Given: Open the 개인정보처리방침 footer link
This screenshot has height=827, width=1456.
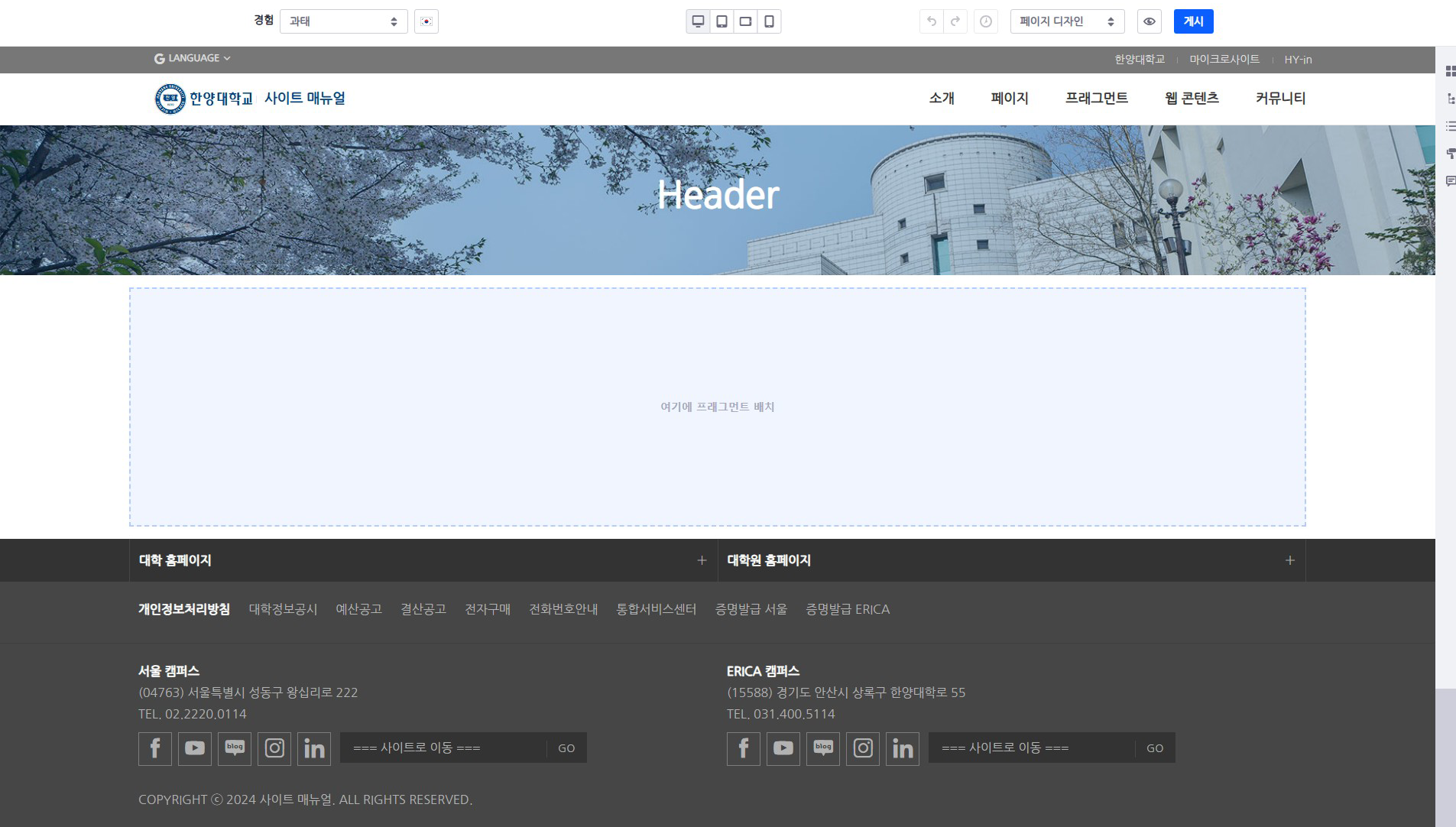Looking at the screenshot, I should click(184, 609).
